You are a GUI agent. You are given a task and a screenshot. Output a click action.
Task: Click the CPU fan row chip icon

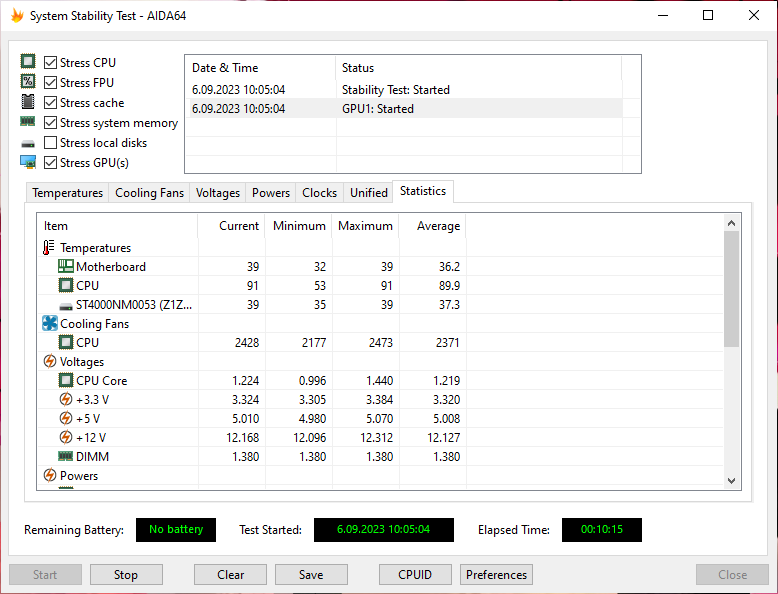[65, 342]
